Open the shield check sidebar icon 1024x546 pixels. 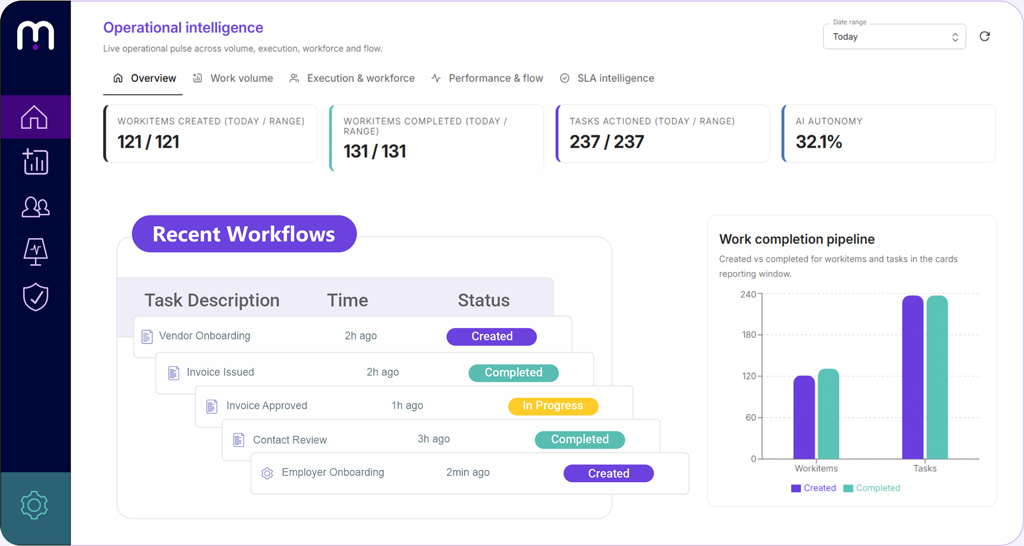pyautogui.click(x=35, y=297)
